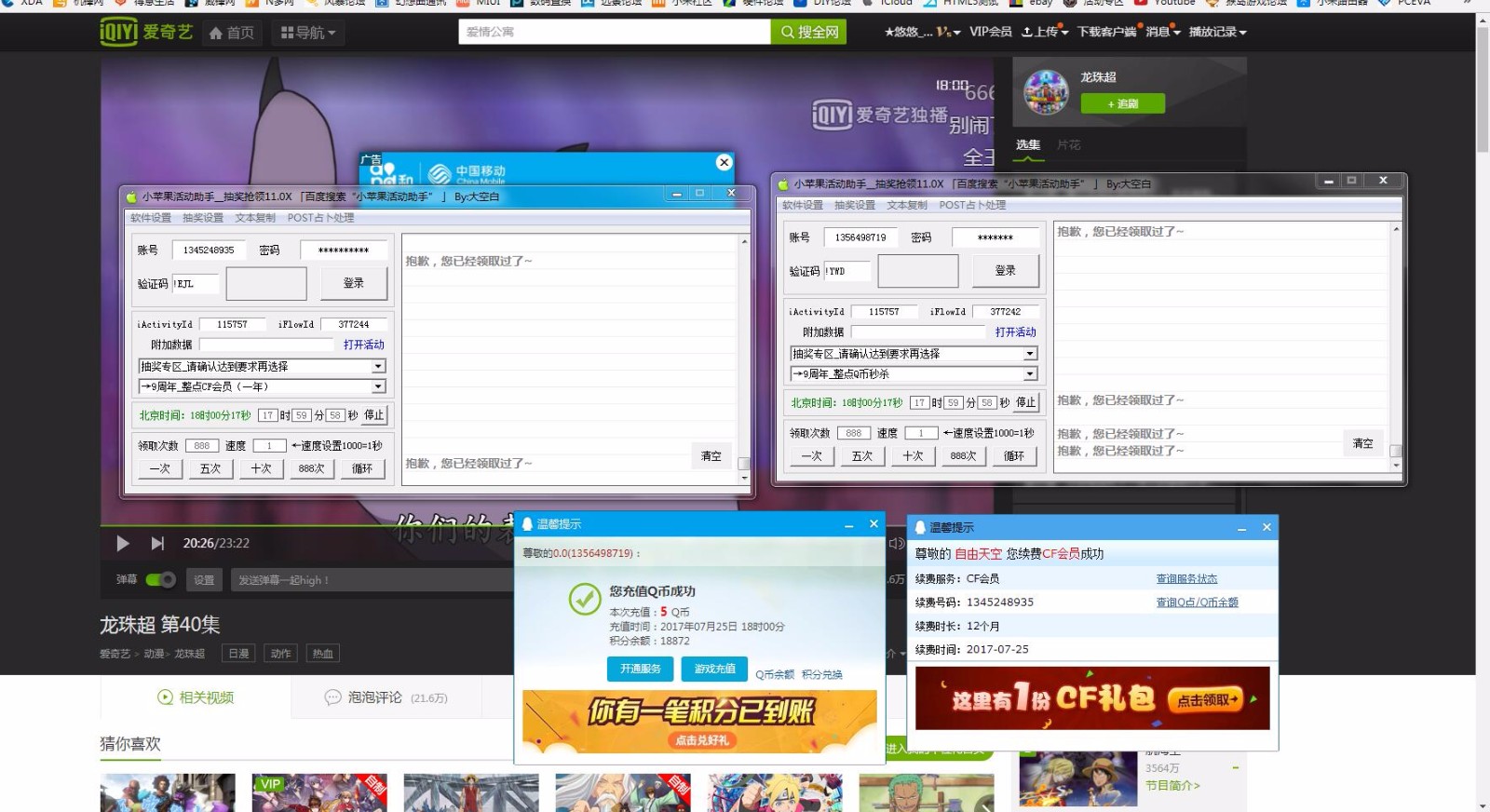The image size is (1490, 812).
Task: Click 下载客户端 in header
Action: click(x=1106, y=32)
